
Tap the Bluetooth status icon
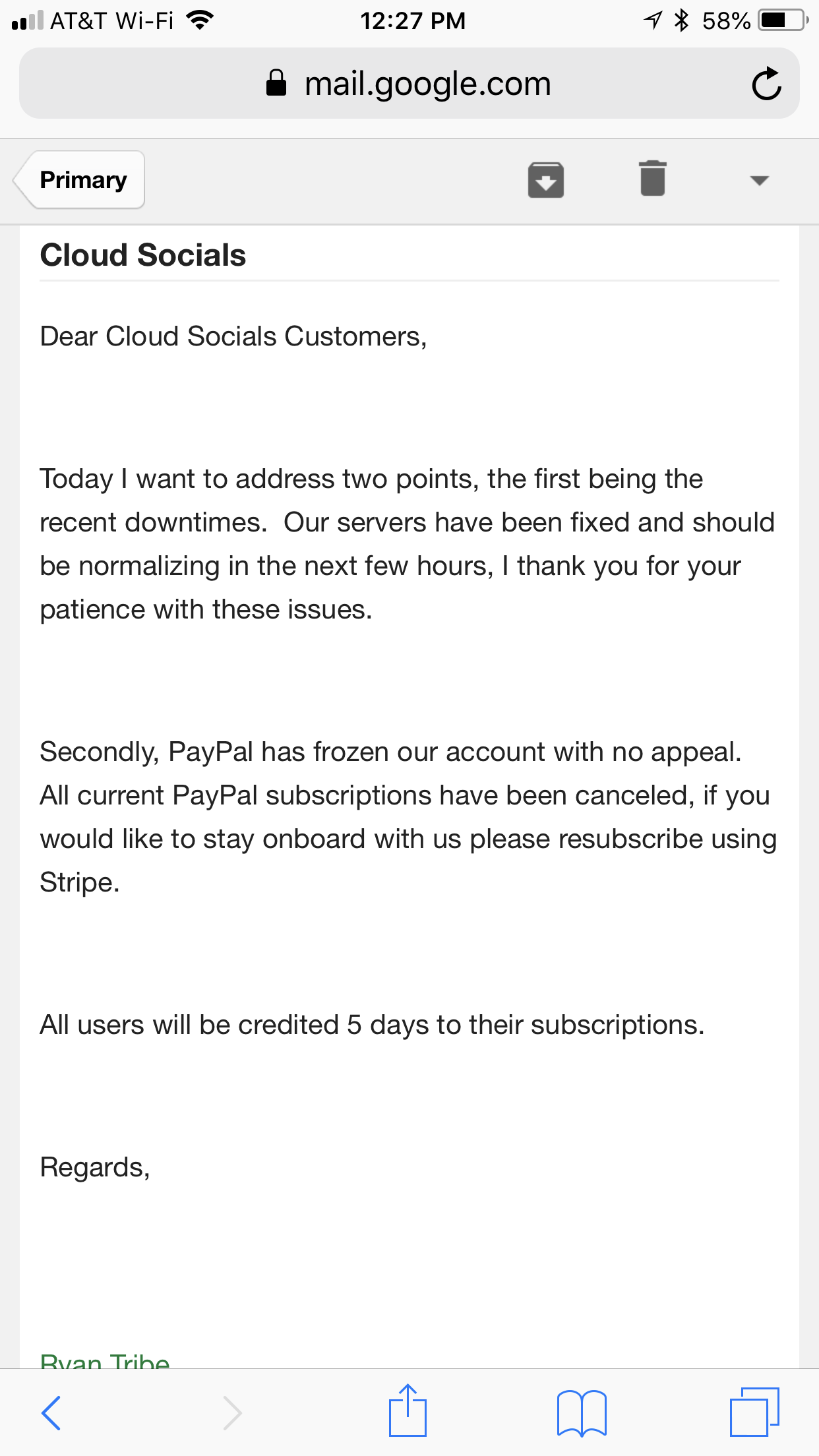[681, 20]
